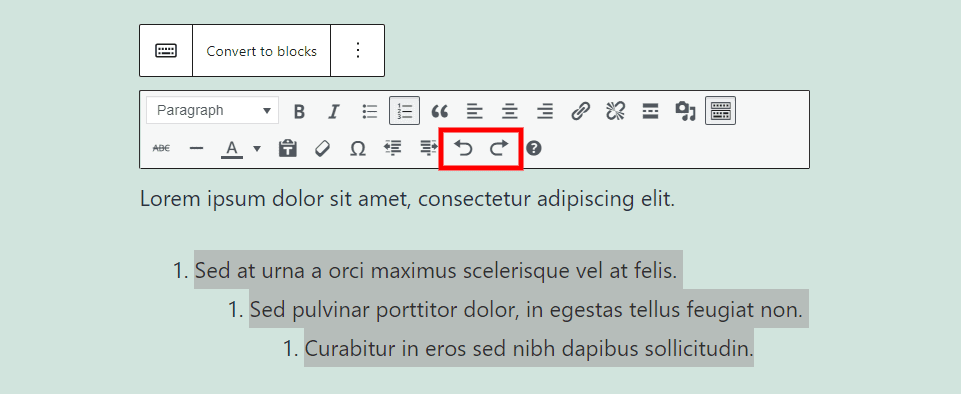Align text right
Screen dimensions: 961x394
pyautogui.click(x=544, y=111)
